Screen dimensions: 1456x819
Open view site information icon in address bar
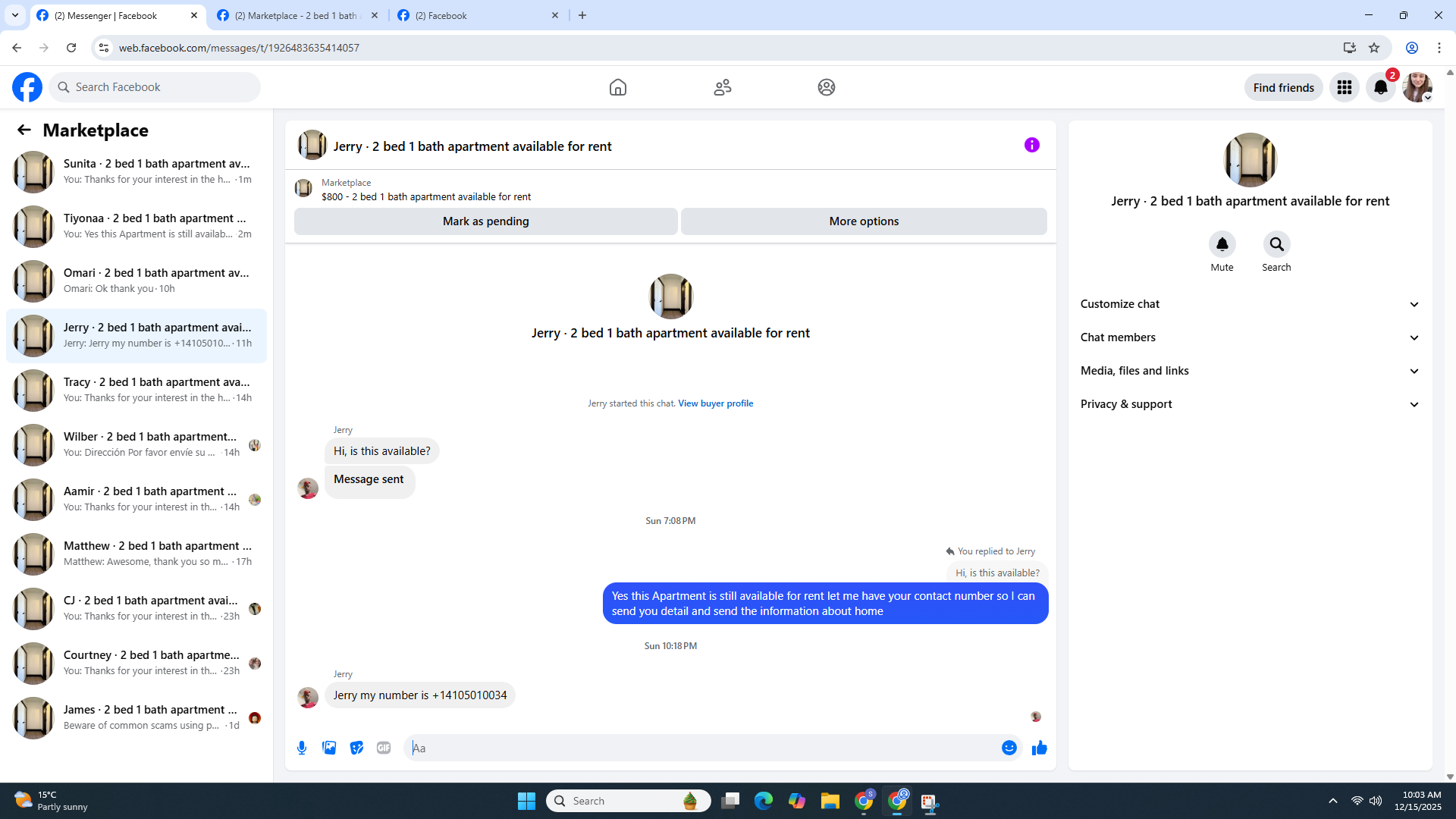pos(104,48)
